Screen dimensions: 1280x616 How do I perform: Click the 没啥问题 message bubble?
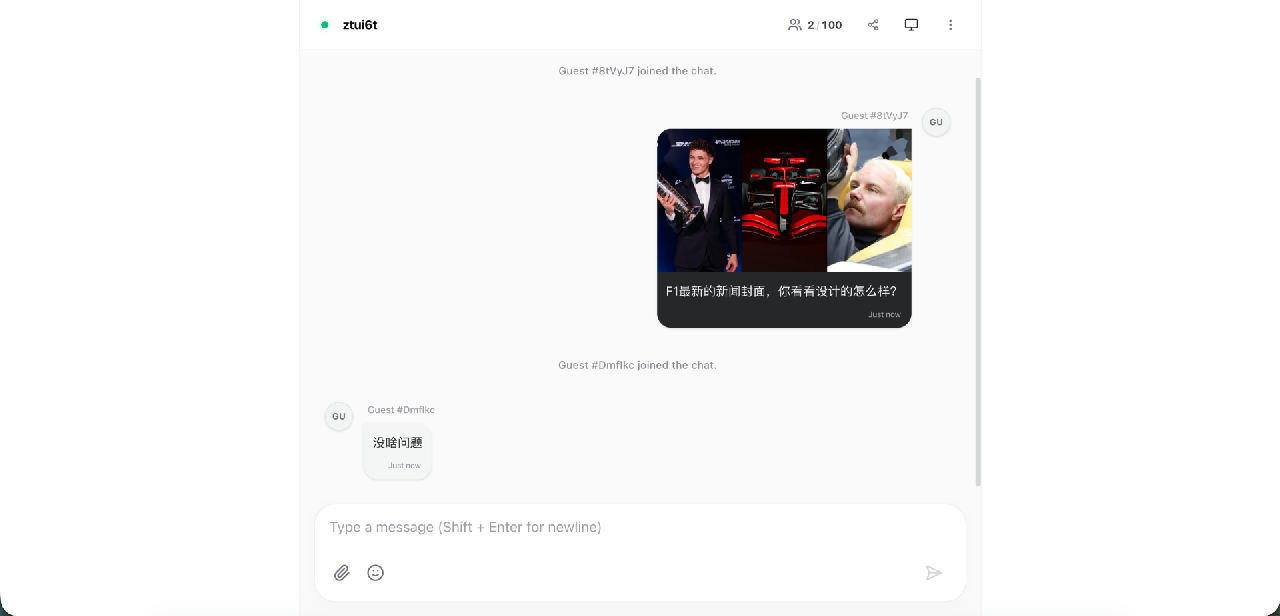(x=398, y=451)
